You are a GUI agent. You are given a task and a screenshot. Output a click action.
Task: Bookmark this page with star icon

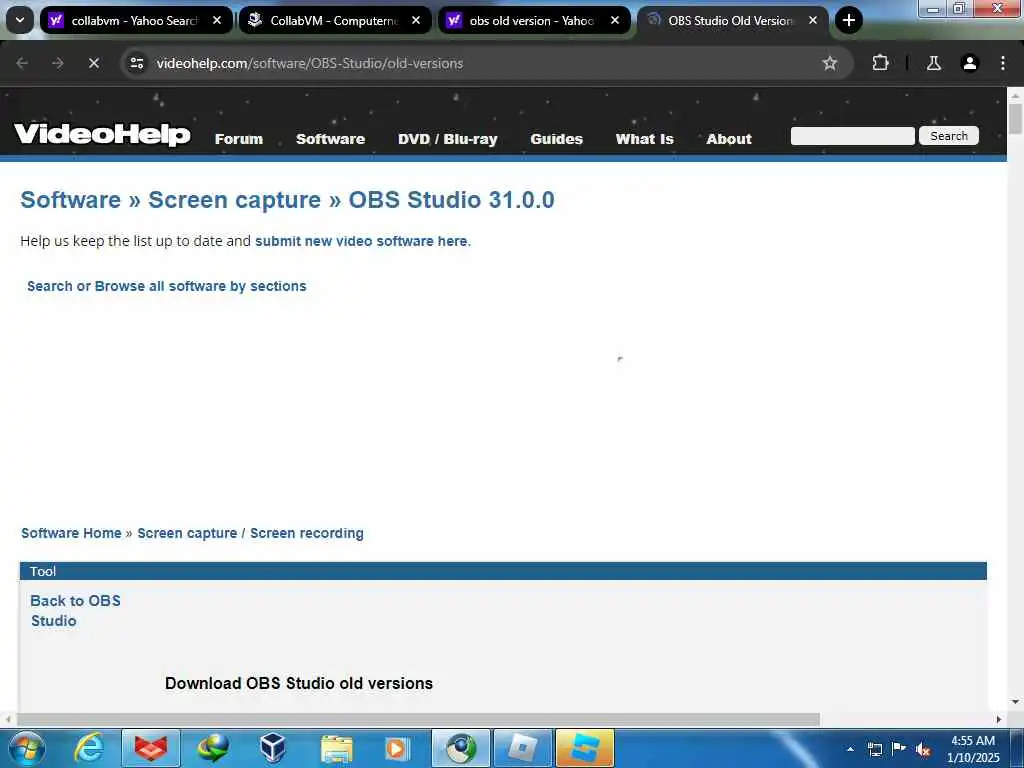829,63
